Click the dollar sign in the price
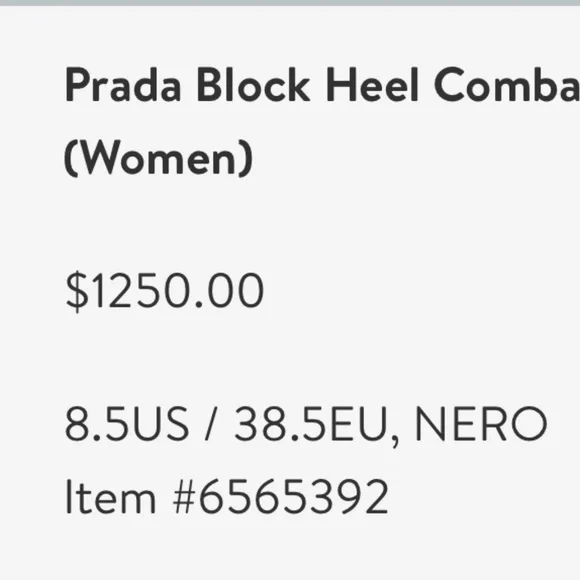Viewport: 580px width, 580px height. tap(77, 291)
